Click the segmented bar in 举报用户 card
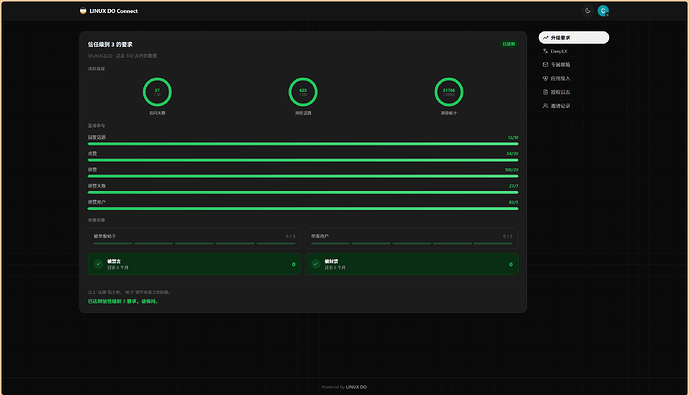The image size is (690, 395). [x=411, y=243]
